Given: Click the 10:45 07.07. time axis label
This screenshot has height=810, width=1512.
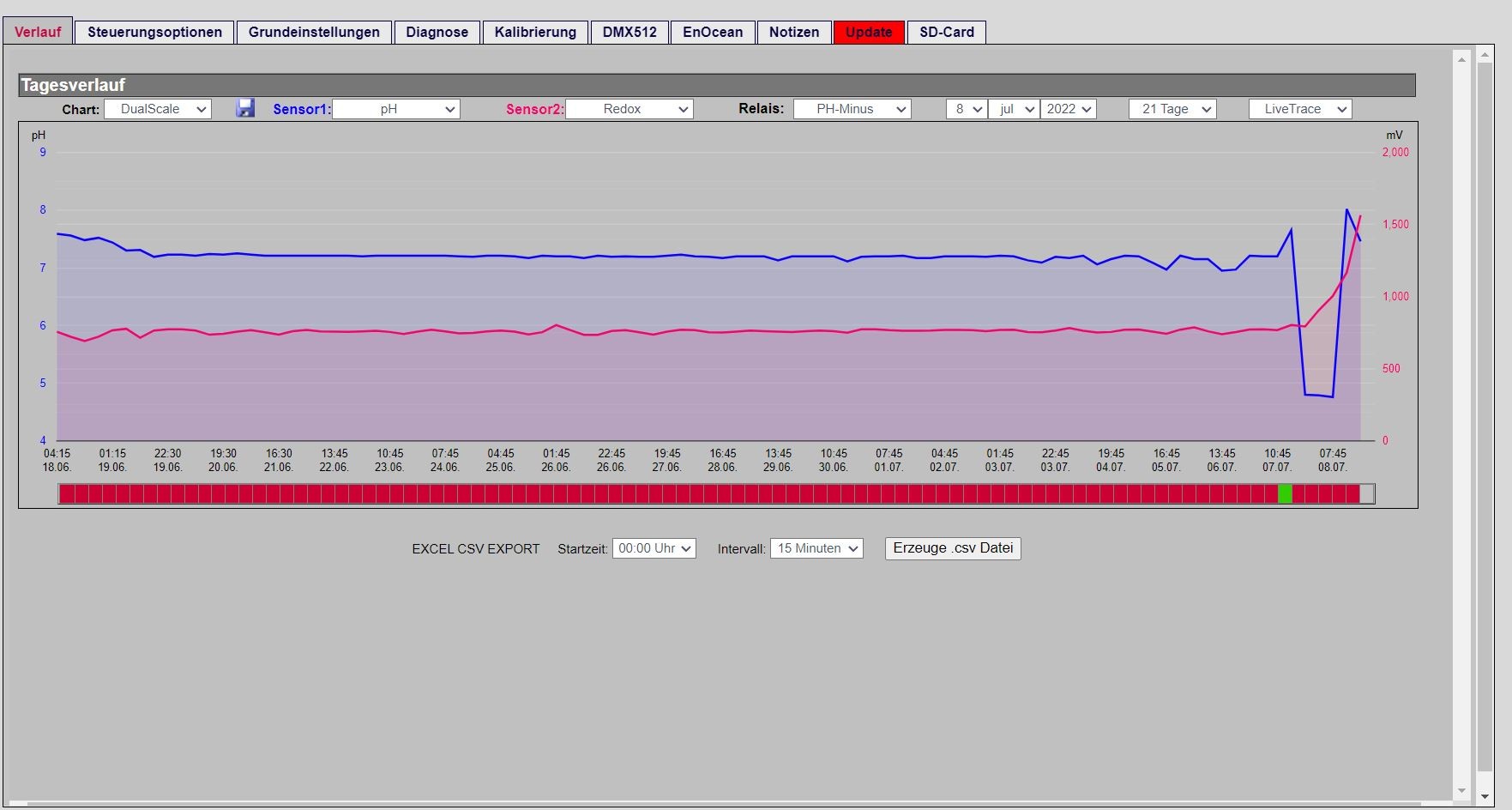Looking at the screenshot, I should pyautogui.click(x=1277, y=460).
